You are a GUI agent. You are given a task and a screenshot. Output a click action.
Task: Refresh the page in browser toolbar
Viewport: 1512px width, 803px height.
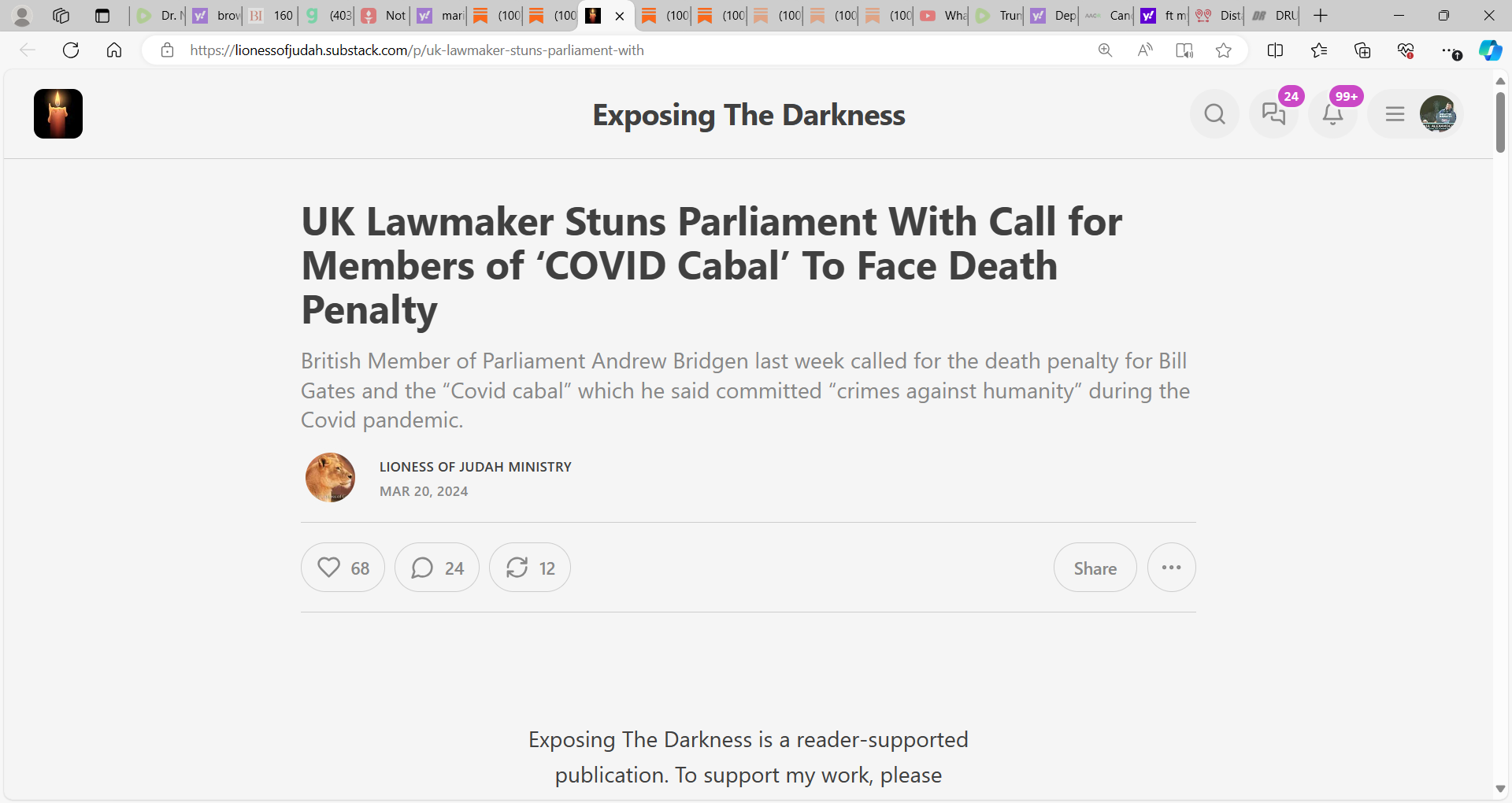point(71,50)
